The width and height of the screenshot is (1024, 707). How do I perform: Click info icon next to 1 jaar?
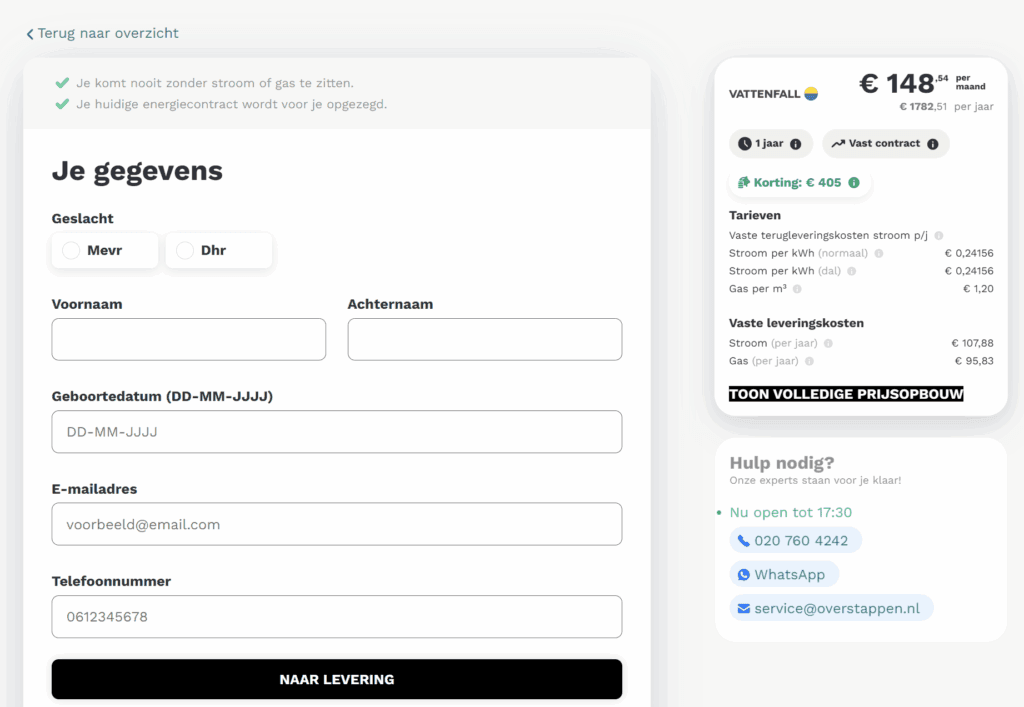coord(796,144)
